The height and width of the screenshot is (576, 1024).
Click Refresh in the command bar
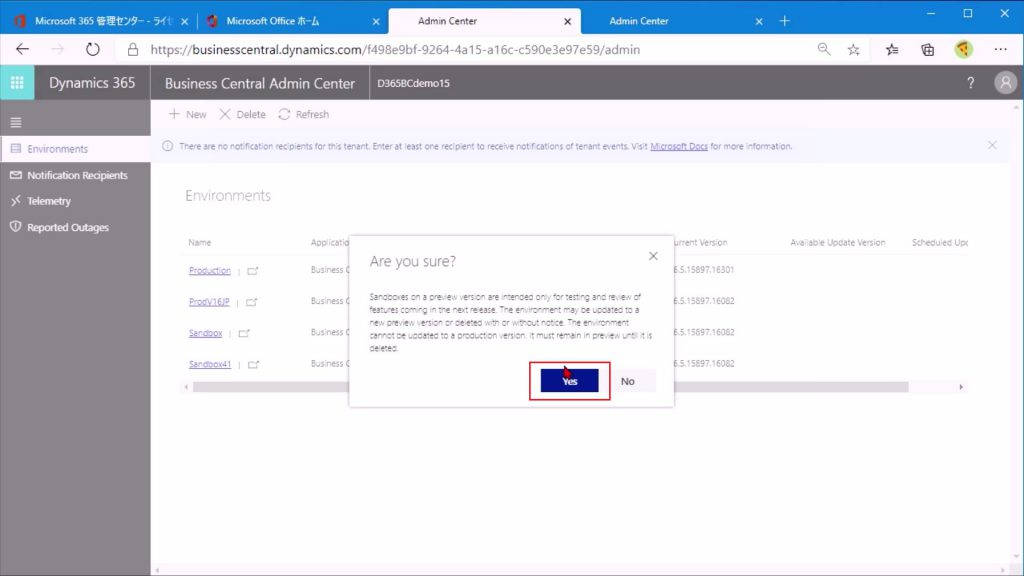coord(304,114)
